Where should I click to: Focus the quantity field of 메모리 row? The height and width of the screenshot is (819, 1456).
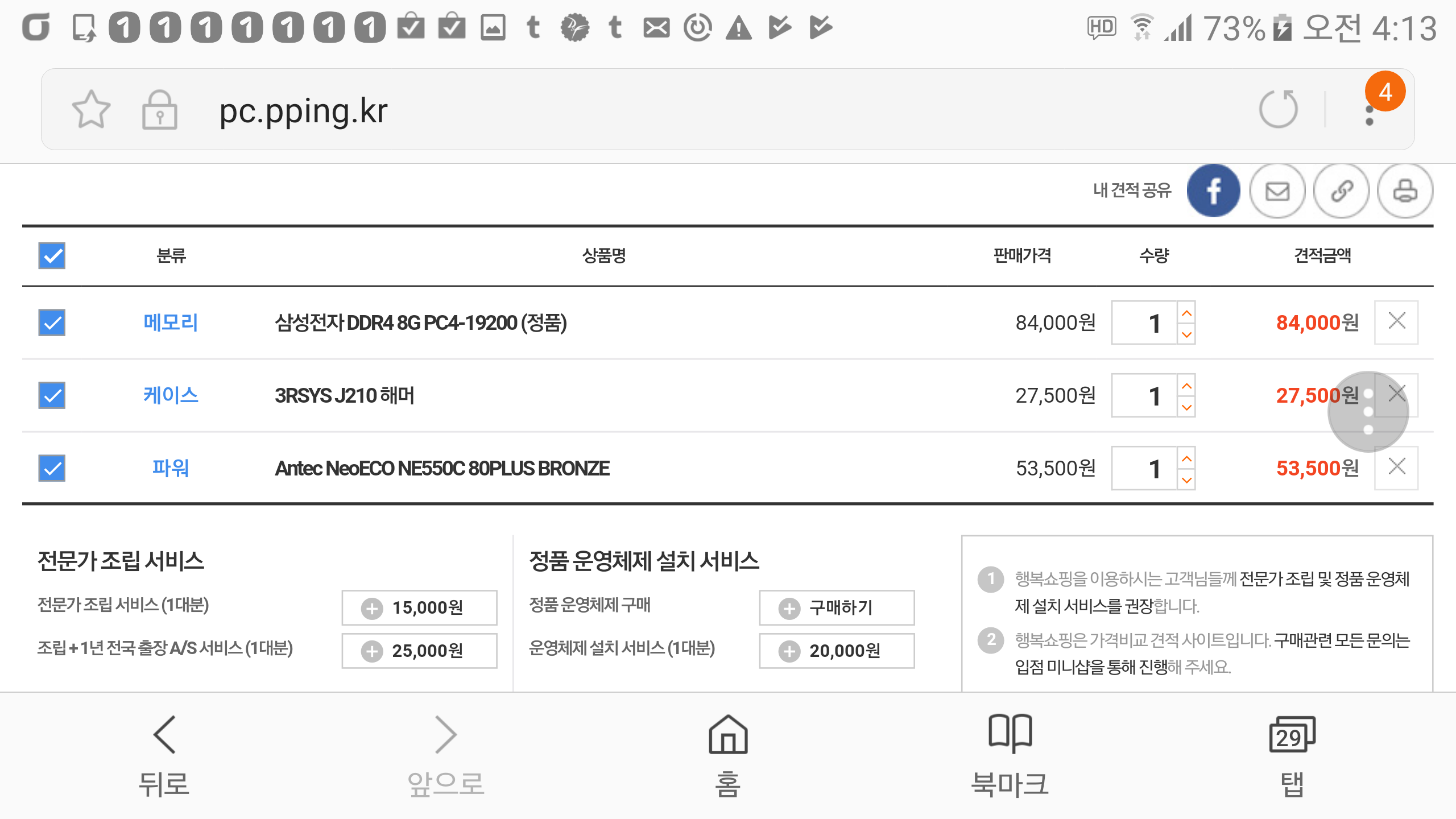(1144, 322)
